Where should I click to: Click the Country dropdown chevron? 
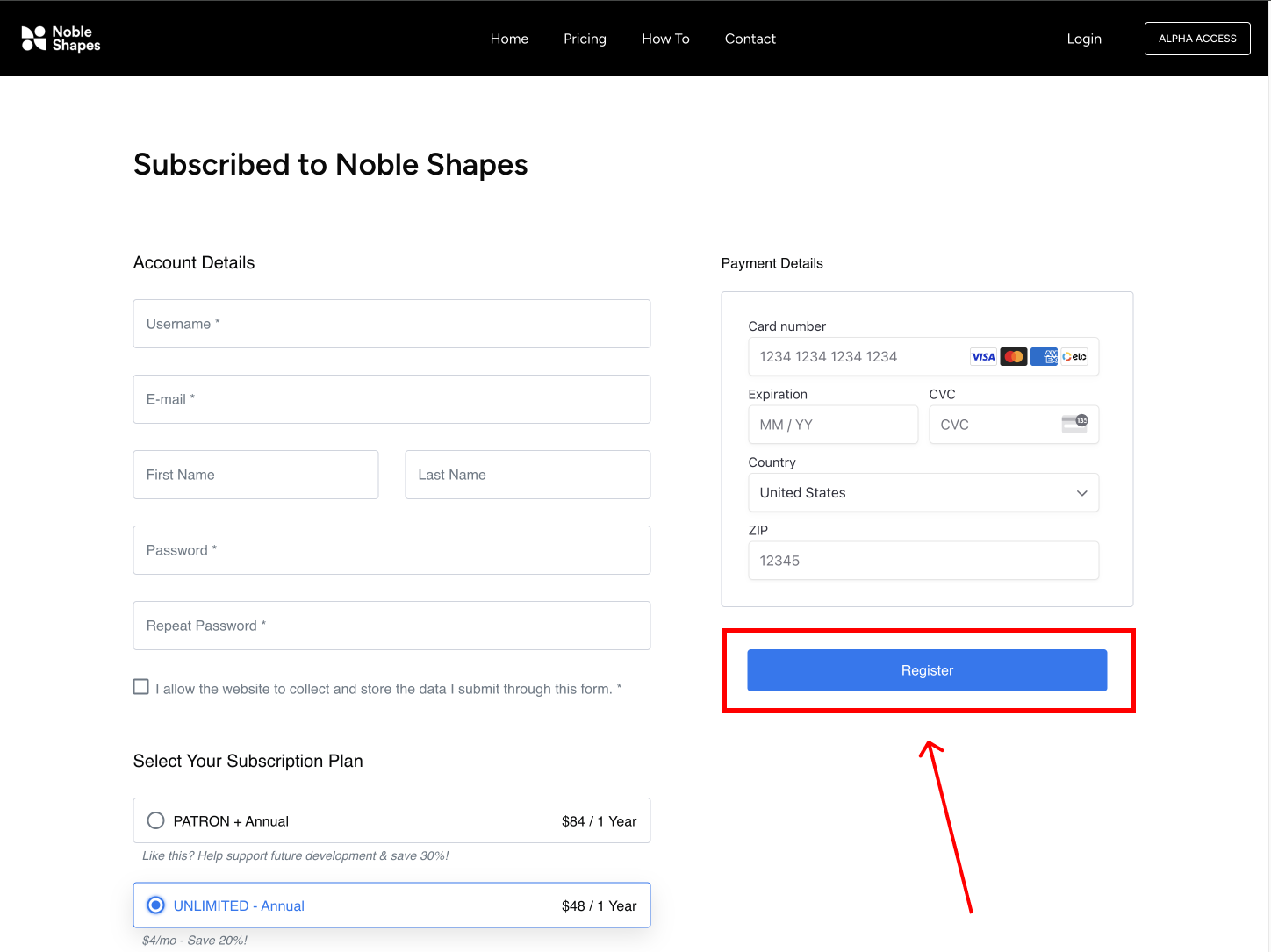1081,493
